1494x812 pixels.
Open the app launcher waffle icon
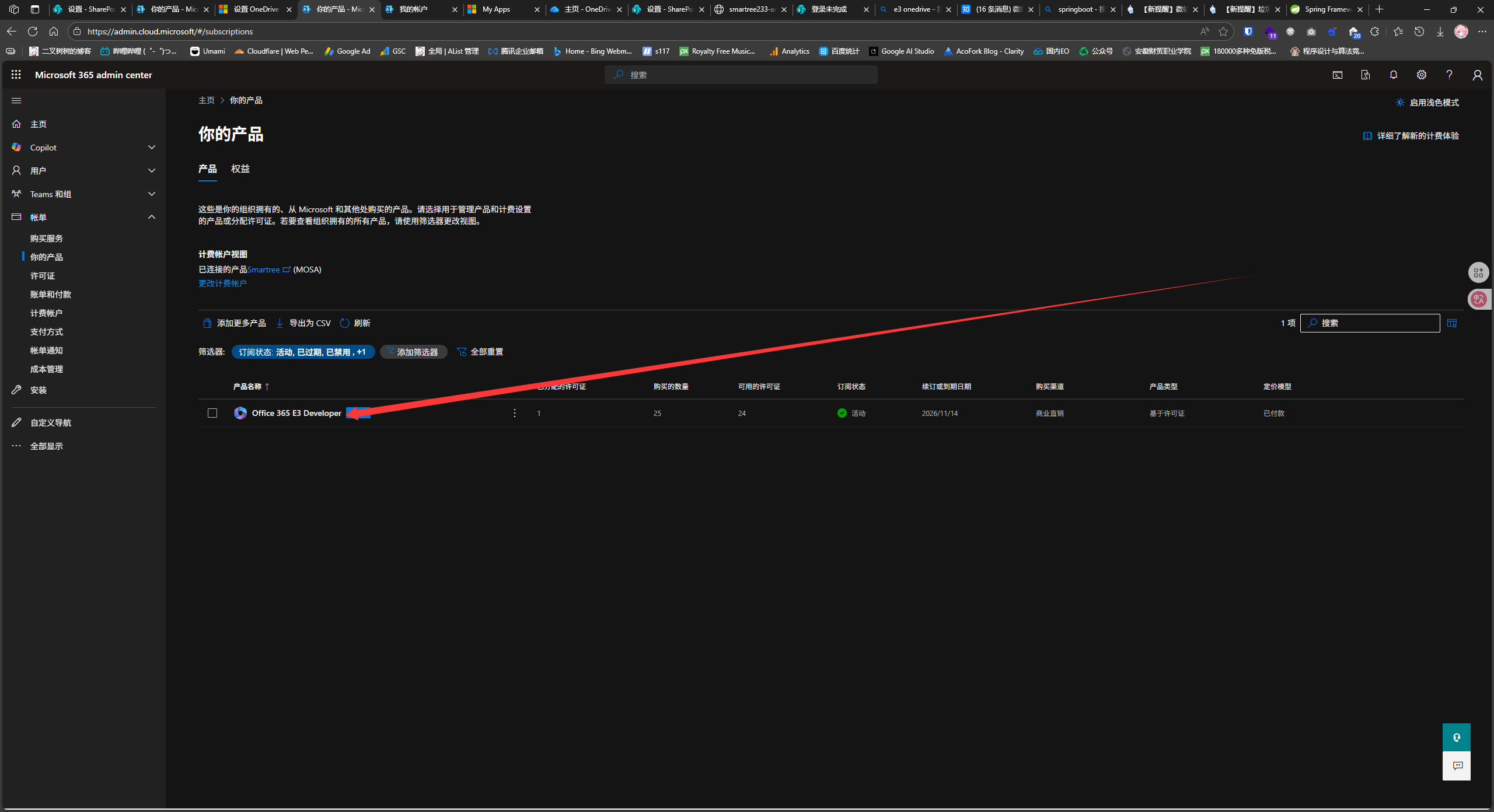pyautogui.click(x=16, y=75)
